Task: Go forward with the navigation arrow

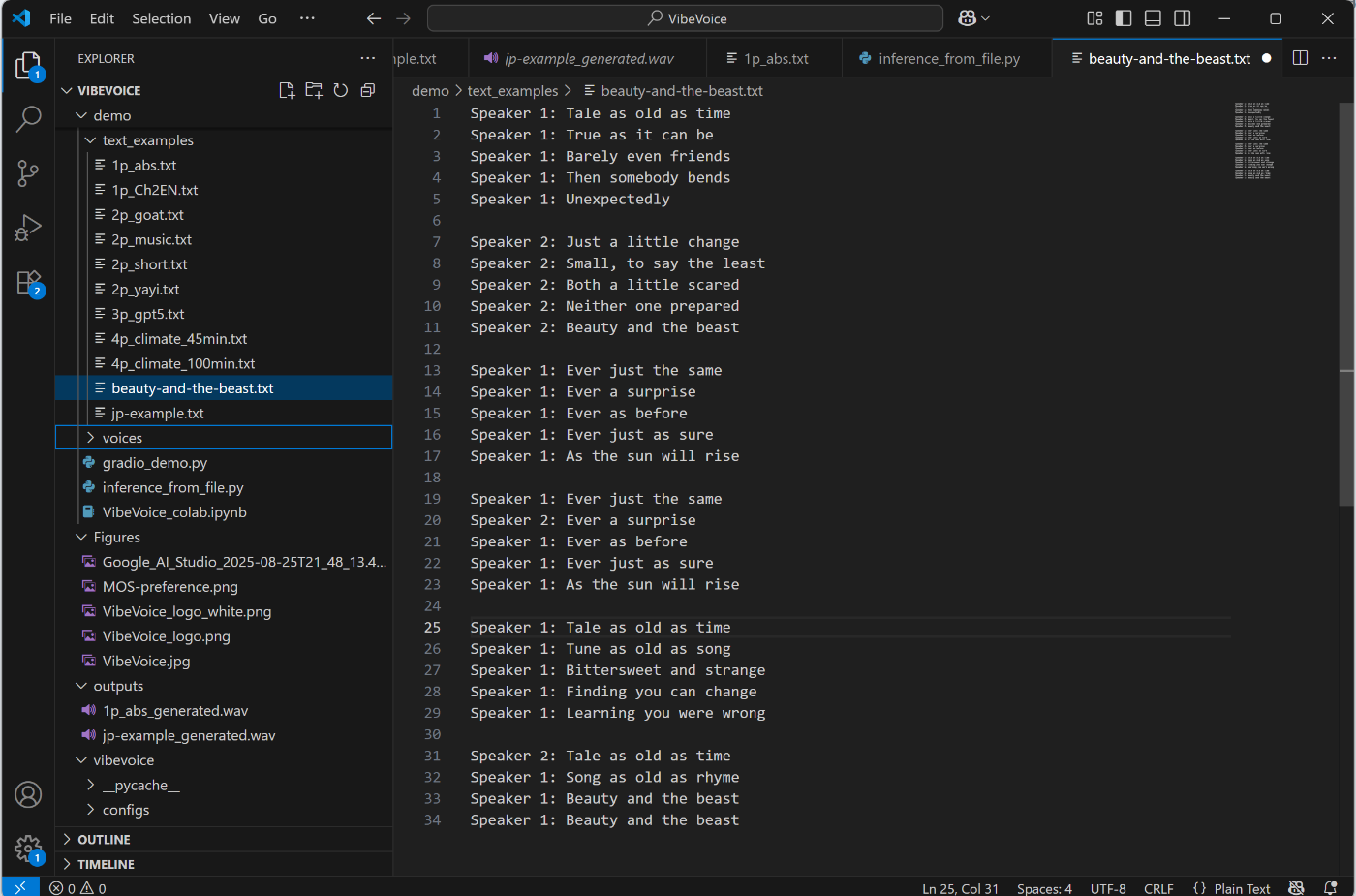Action: (404, 18)
